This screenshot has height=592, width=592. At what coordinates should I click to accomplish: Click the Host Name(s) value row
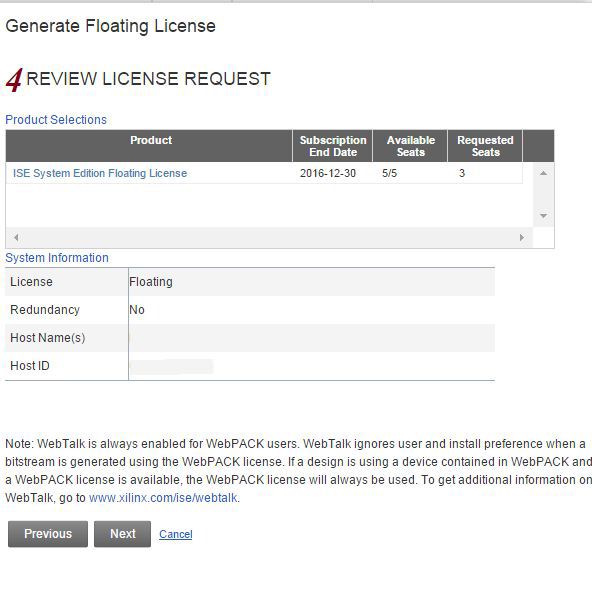pos(311,338)
